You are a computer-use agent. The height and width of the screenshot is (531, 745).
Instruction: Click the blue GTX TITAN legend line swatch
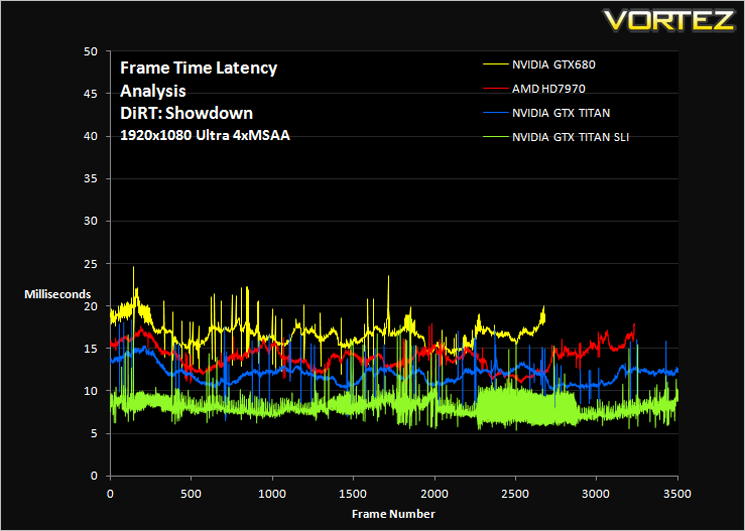click(x=496, y=113)
